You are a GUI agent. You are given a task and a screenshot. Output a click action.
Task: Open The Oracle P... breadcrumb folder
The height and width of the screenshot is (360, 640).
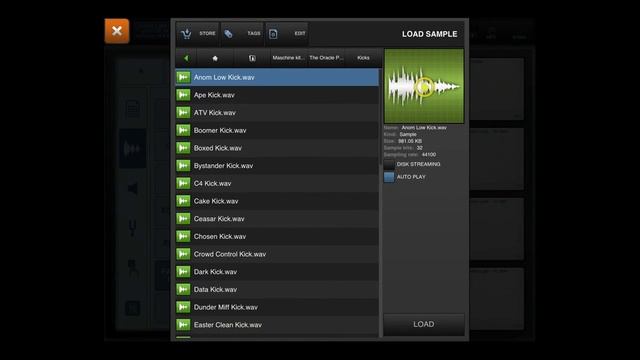point(326,58)
